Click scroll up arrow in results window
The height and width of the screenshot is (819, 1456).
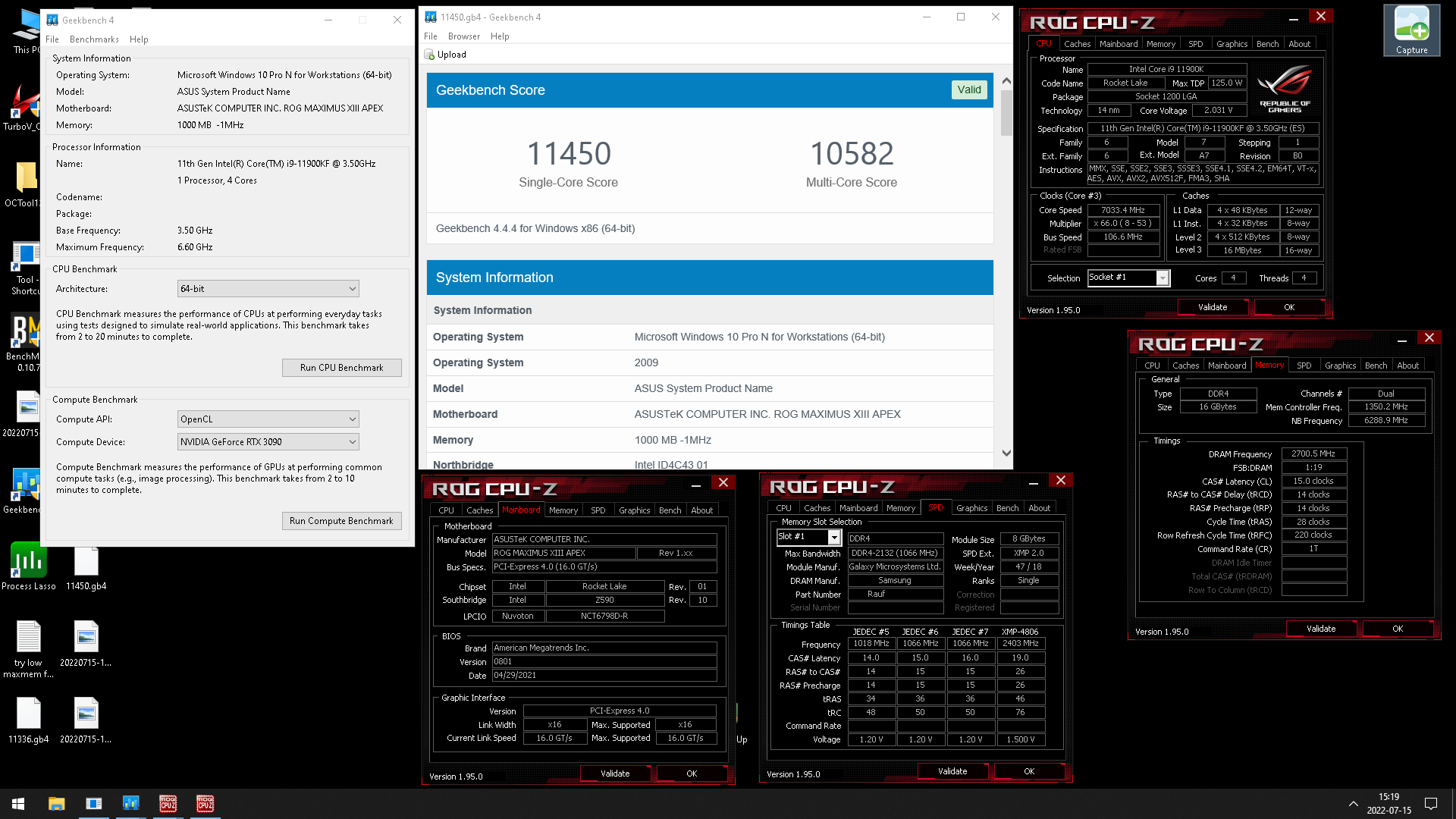coord(1006,81)
